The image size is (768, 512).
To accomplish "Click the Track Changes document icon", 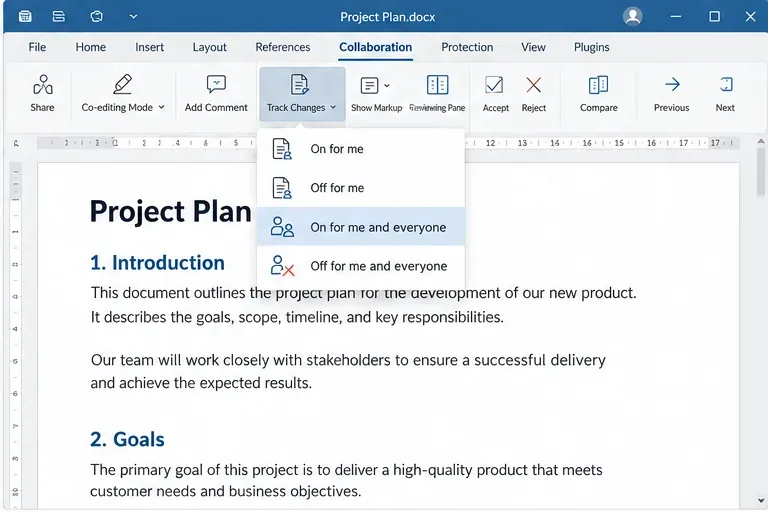I will coord(299,84).
